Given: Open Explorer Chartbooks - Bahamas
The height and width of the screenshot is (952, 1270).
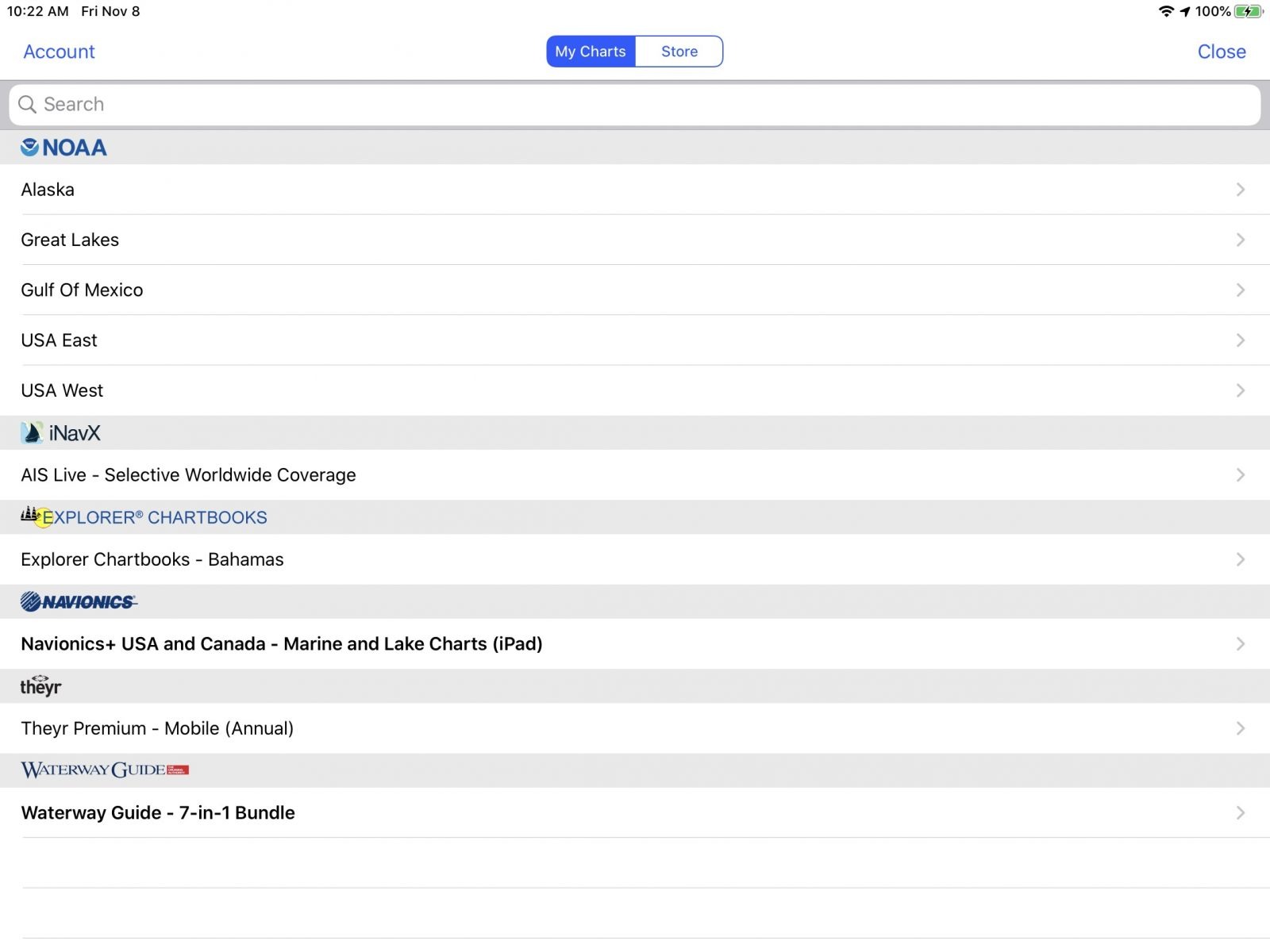Looking at the screenshot, I should [x=635, y=559].
